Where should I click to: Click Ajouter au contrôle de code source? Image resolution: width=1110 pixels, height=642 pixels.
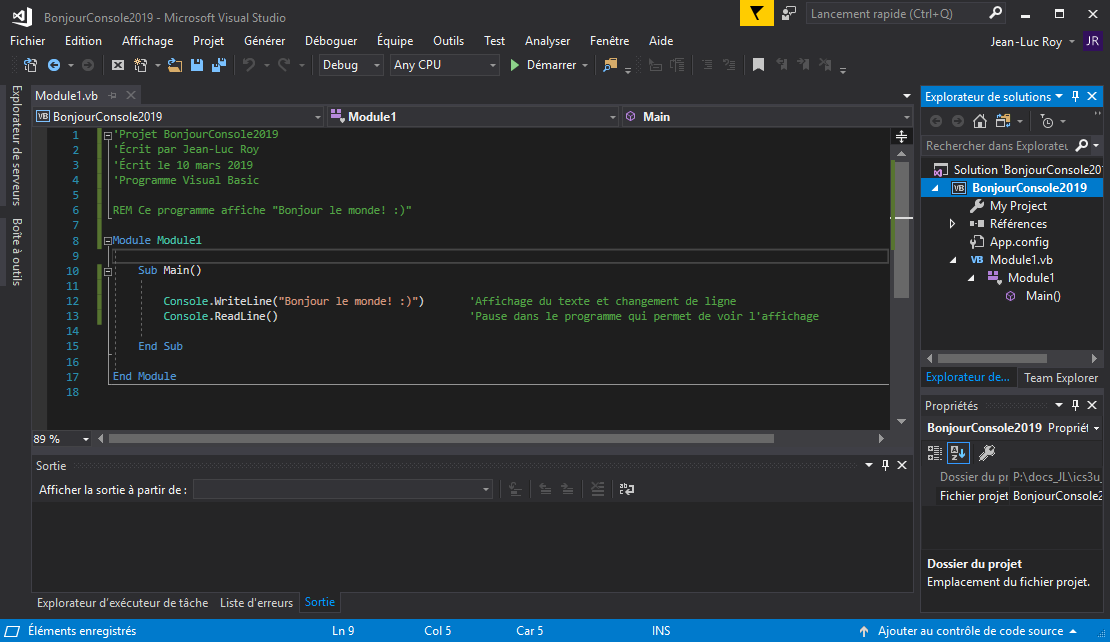[x=970, y=631]
